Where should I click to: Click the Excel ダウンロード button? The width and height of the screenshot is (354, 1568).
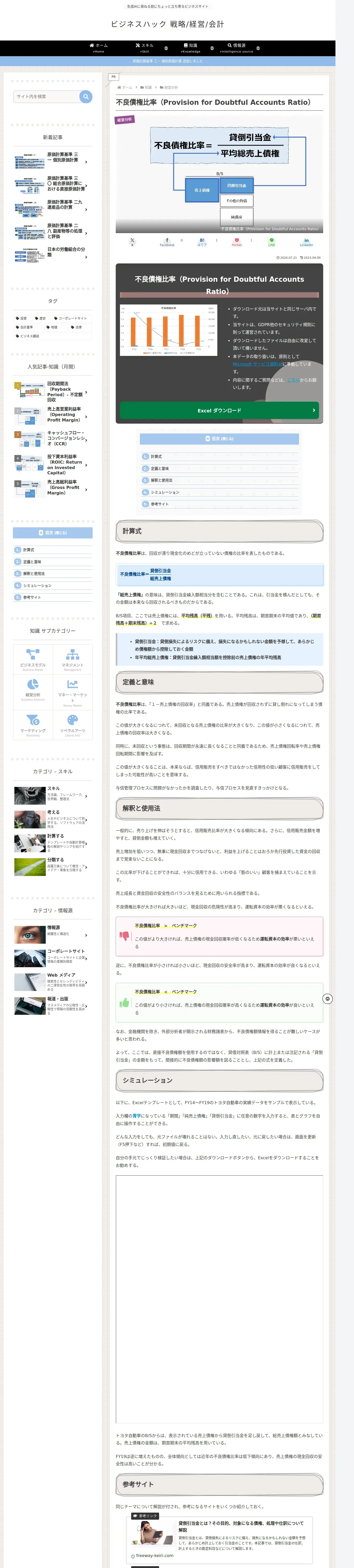tap(219, 410)
